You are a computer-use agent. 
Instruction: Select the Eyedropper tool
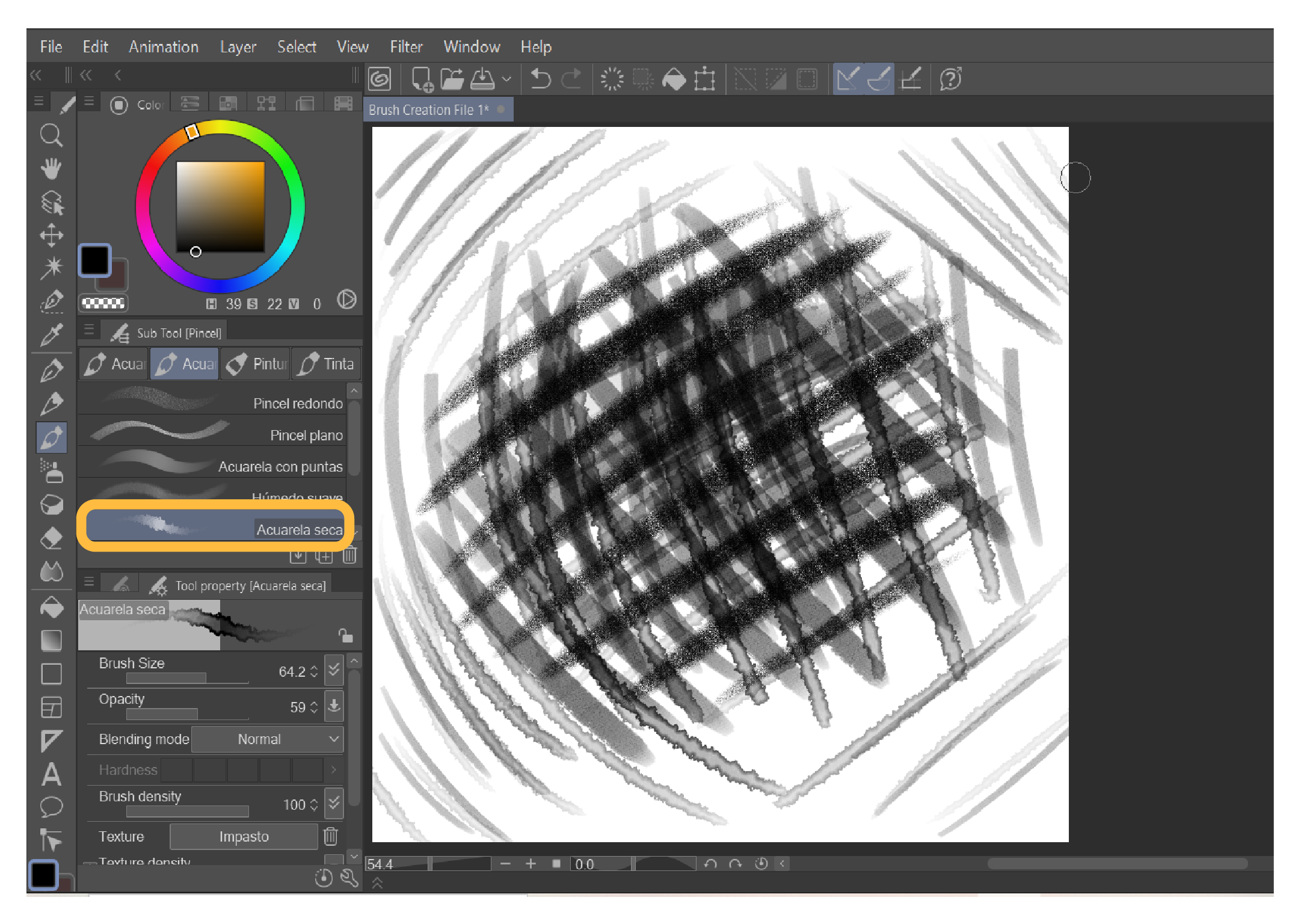[51, 334]
